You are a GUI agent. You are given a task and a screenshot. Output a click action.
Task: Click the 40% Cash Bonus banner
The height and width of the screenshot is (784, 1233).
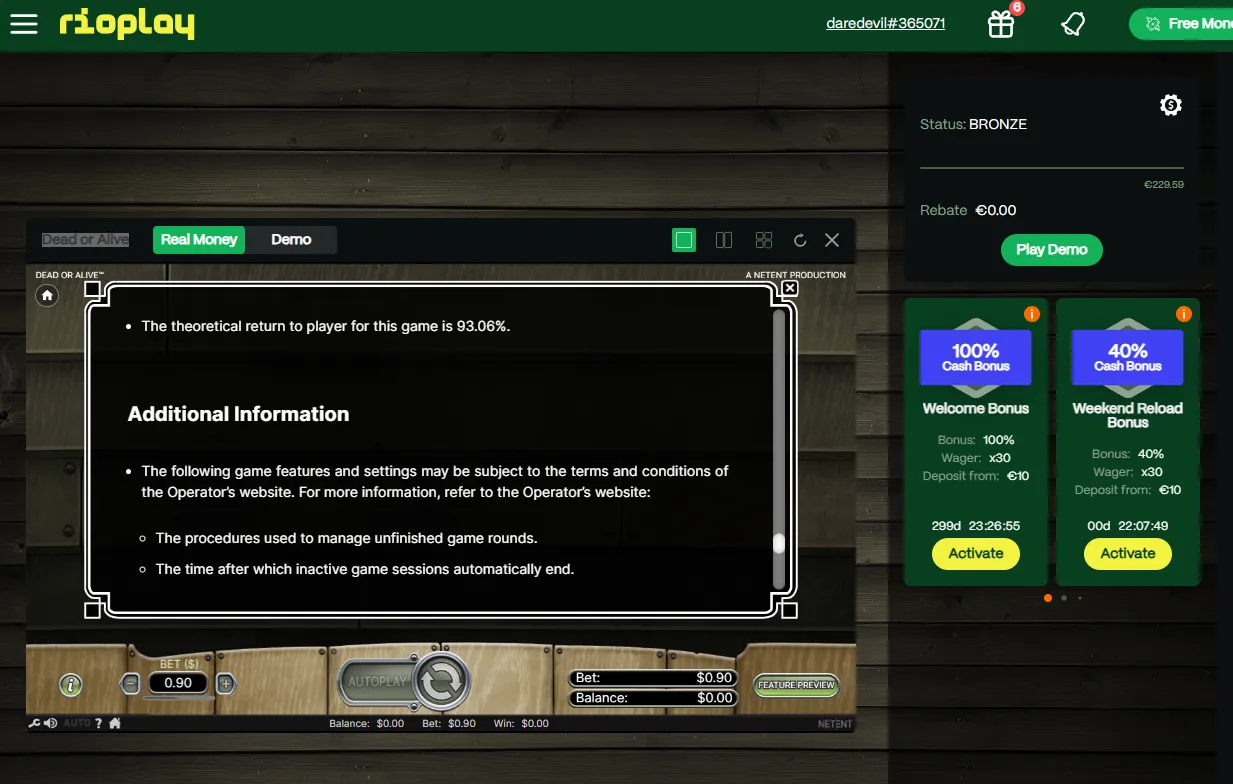click(1128, 357)
